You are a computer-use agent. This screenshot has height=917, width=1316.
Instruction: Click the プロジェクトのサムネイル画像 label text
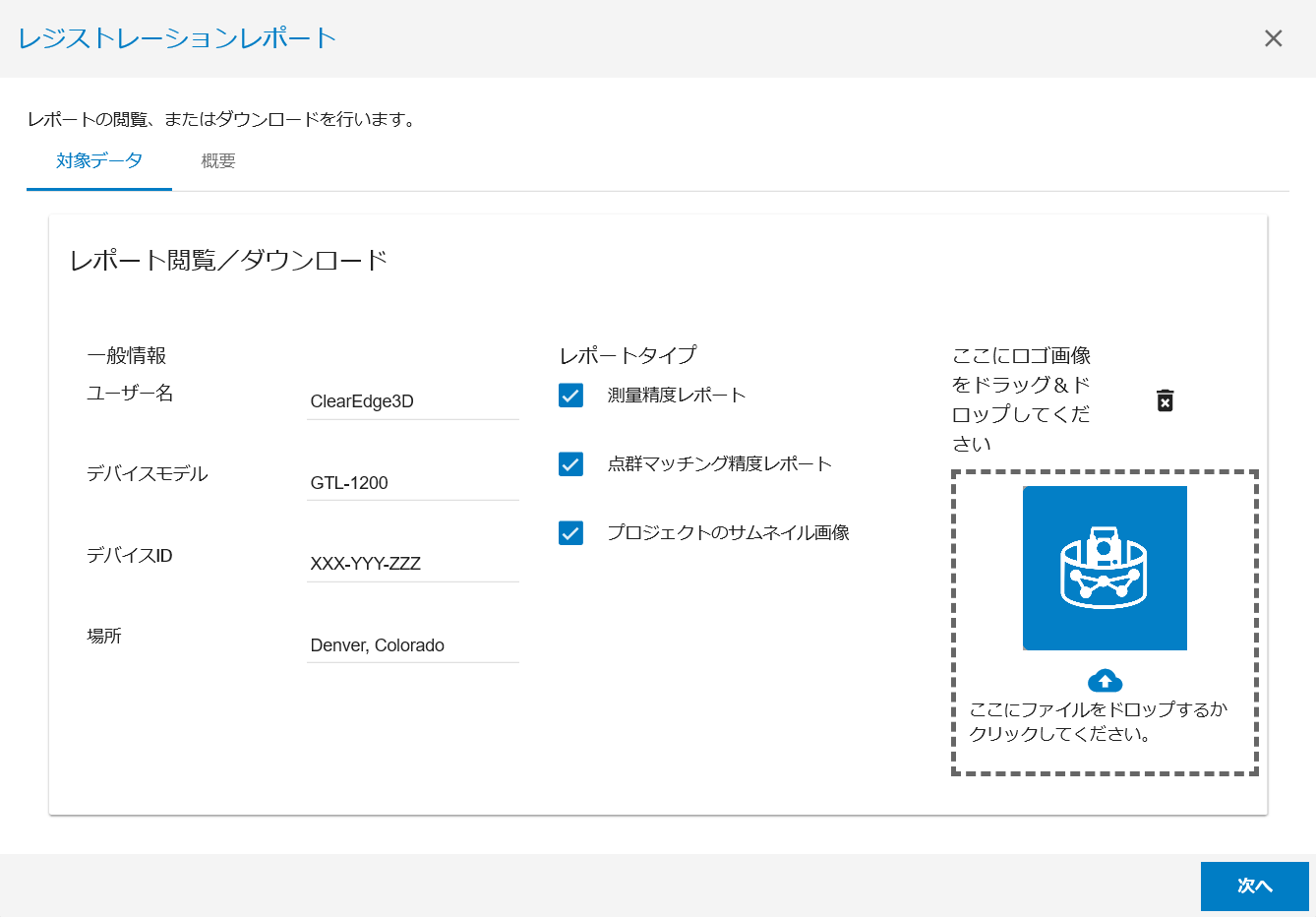728,533
